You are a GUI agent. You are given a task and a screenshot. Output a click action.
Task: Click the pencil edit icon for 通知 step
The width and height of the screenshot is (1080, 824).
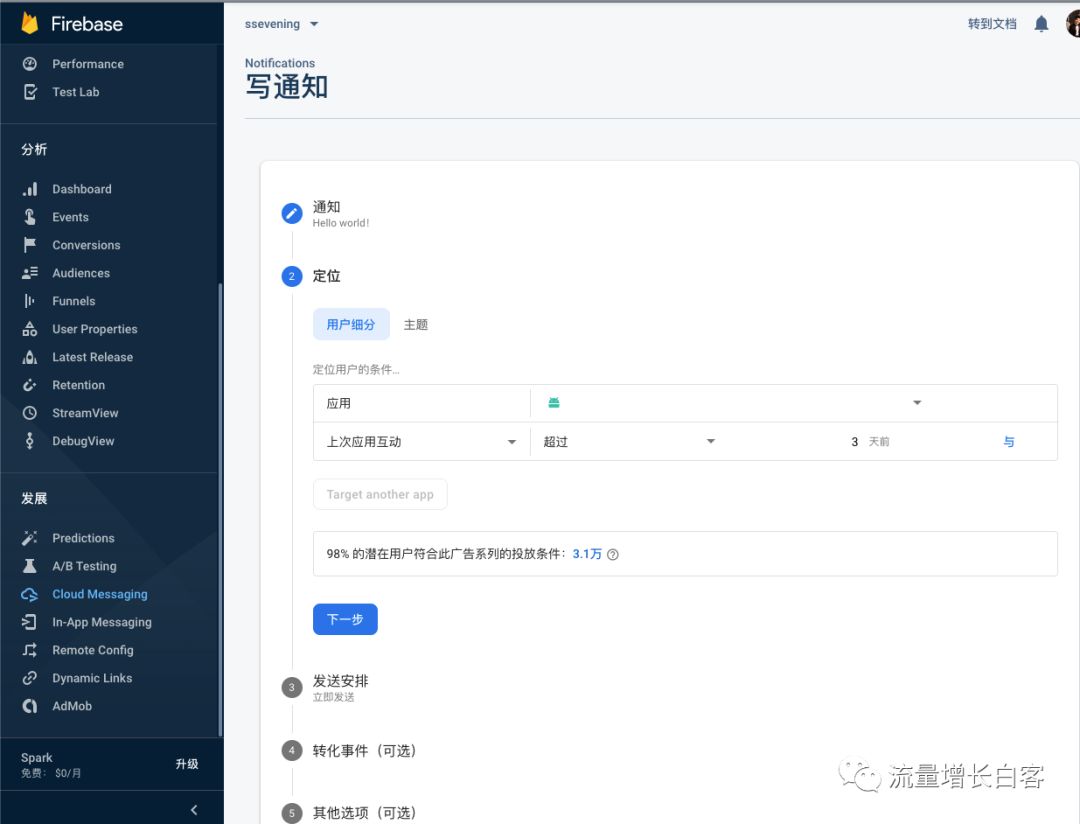point(292,214)
